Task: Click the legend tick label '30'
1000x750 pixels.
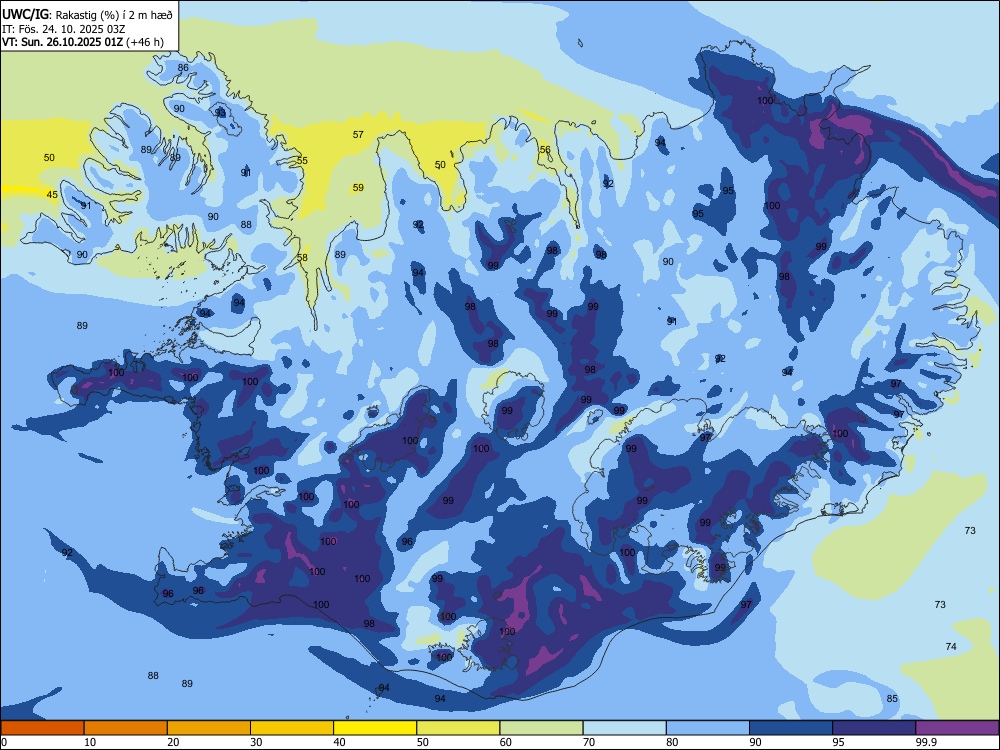Action: point(256,742)
